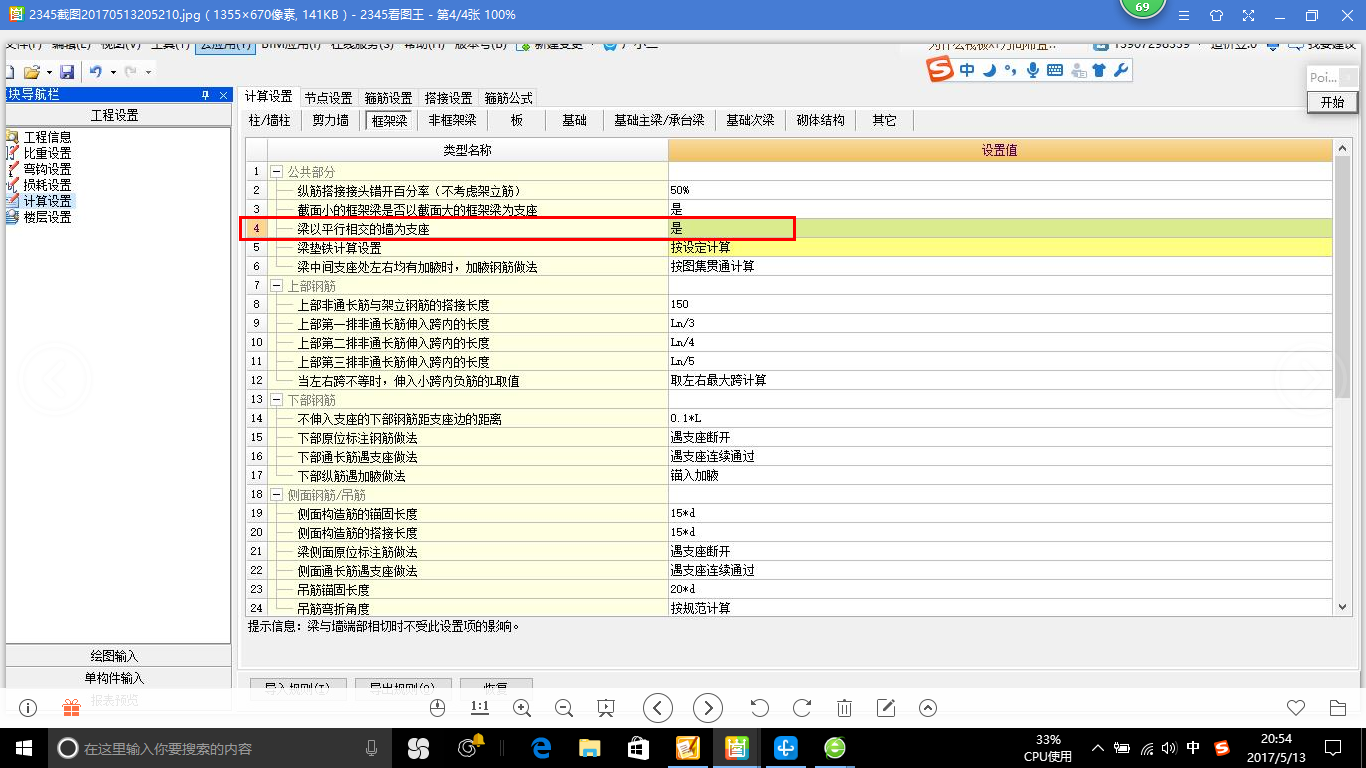Delete image with the trash icon
Screen dimensions: 1366x768
(x=844, y=708)
